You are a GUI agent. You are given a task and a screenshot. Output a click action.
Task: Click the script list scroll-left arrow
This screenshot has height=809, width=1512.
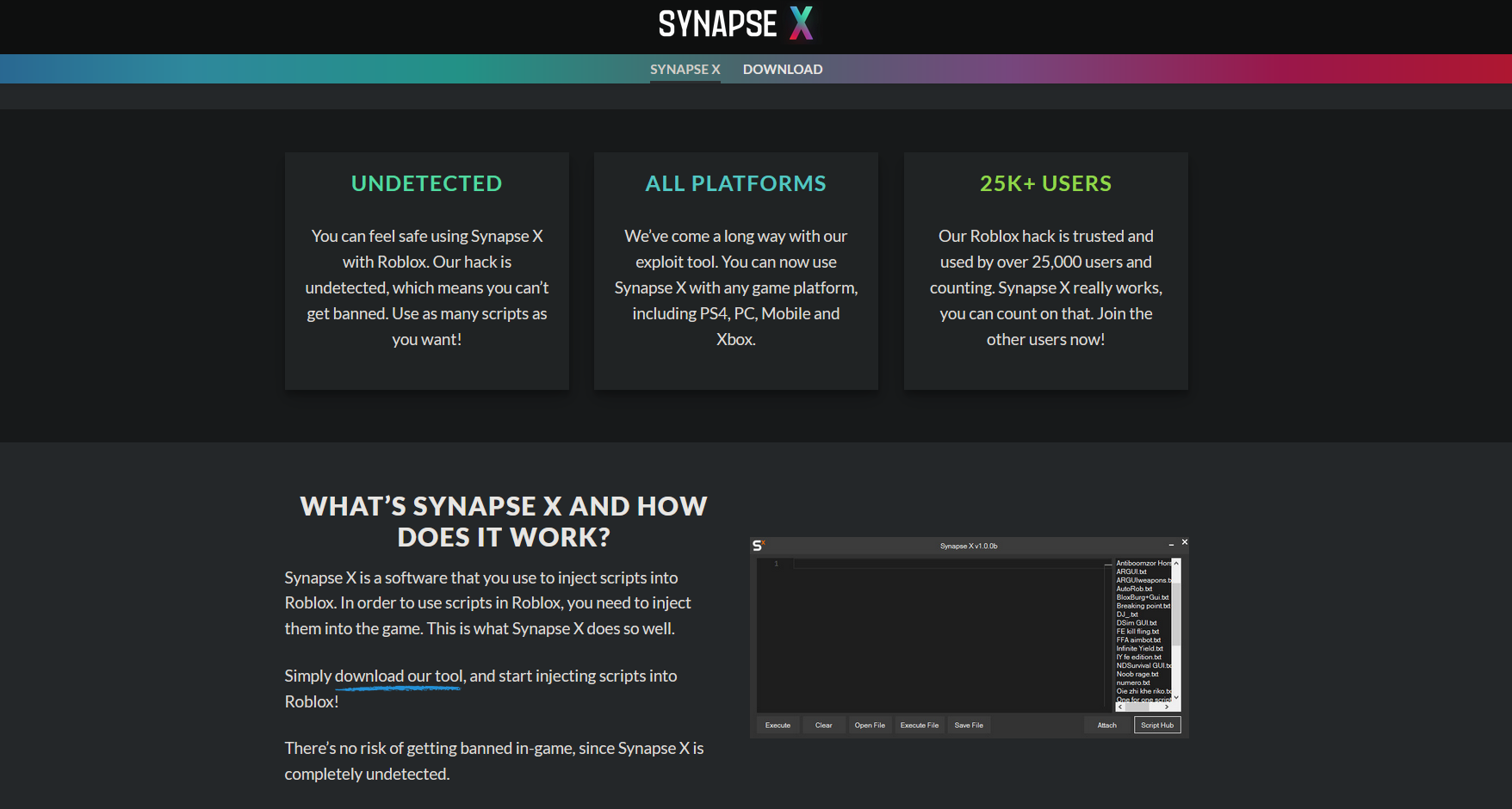[1120, 707]
